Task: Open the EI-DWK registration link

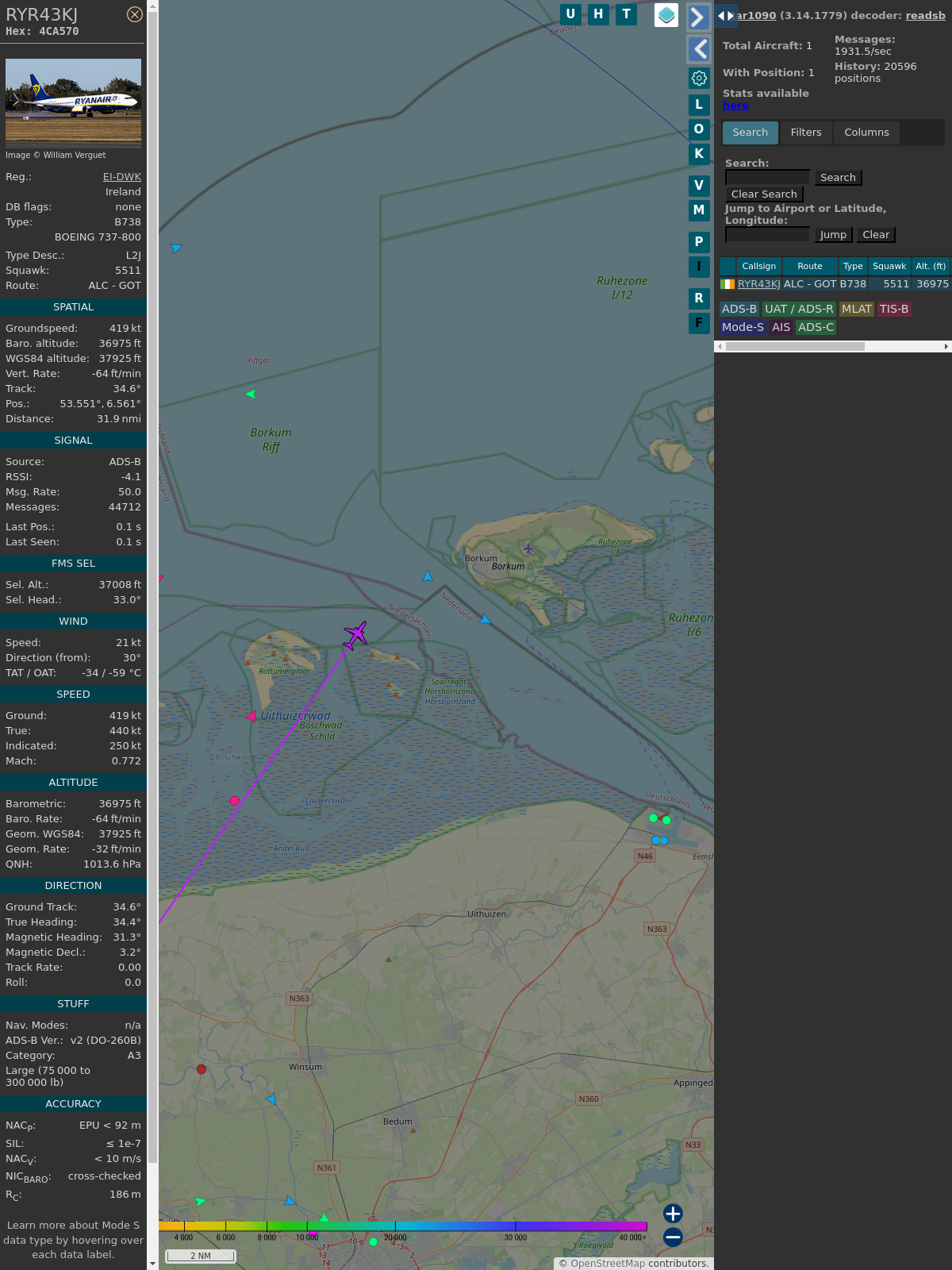Action: (121, 177)
